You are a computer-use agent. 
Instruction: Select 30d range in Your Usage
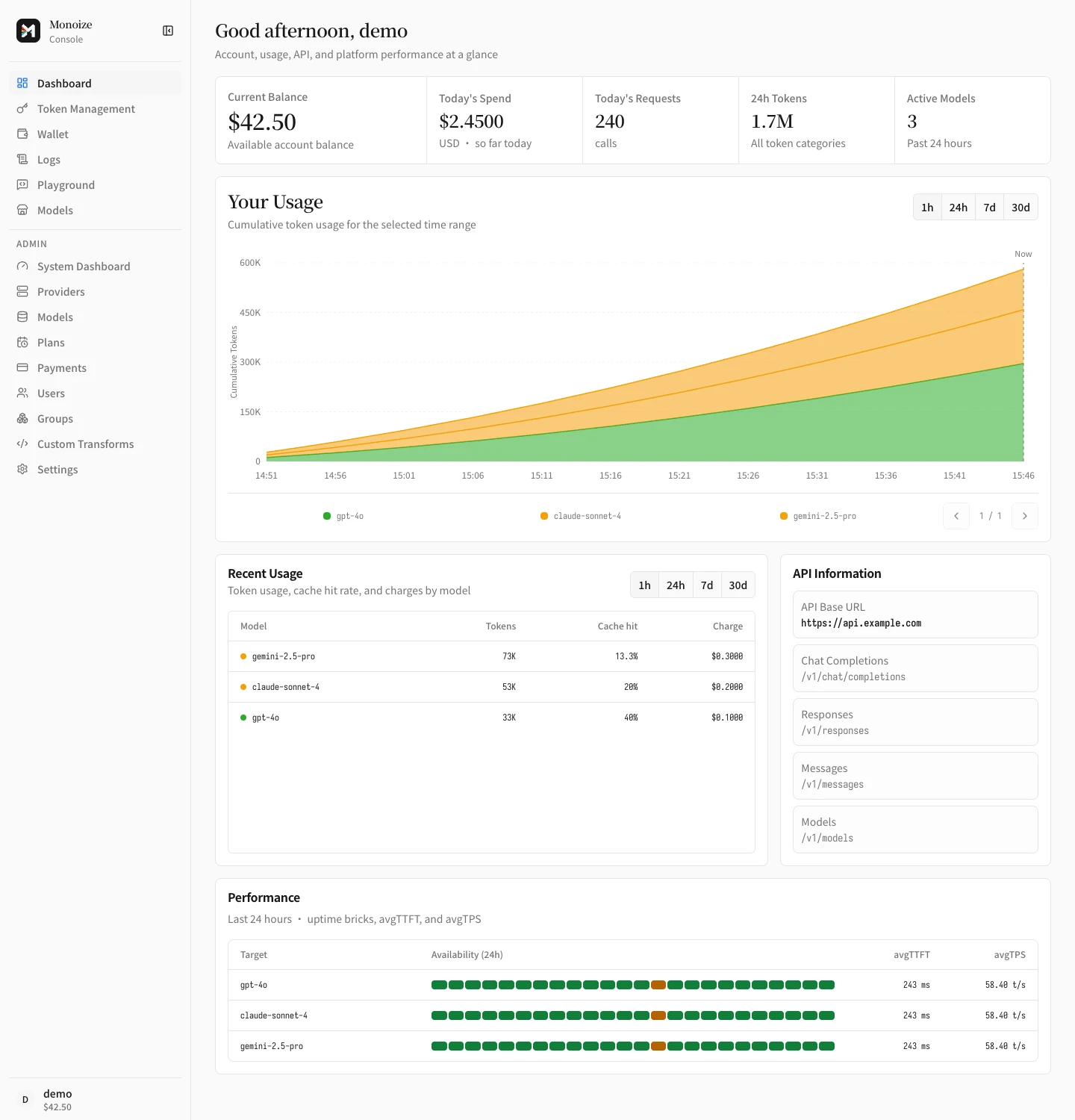[1021, 208]
